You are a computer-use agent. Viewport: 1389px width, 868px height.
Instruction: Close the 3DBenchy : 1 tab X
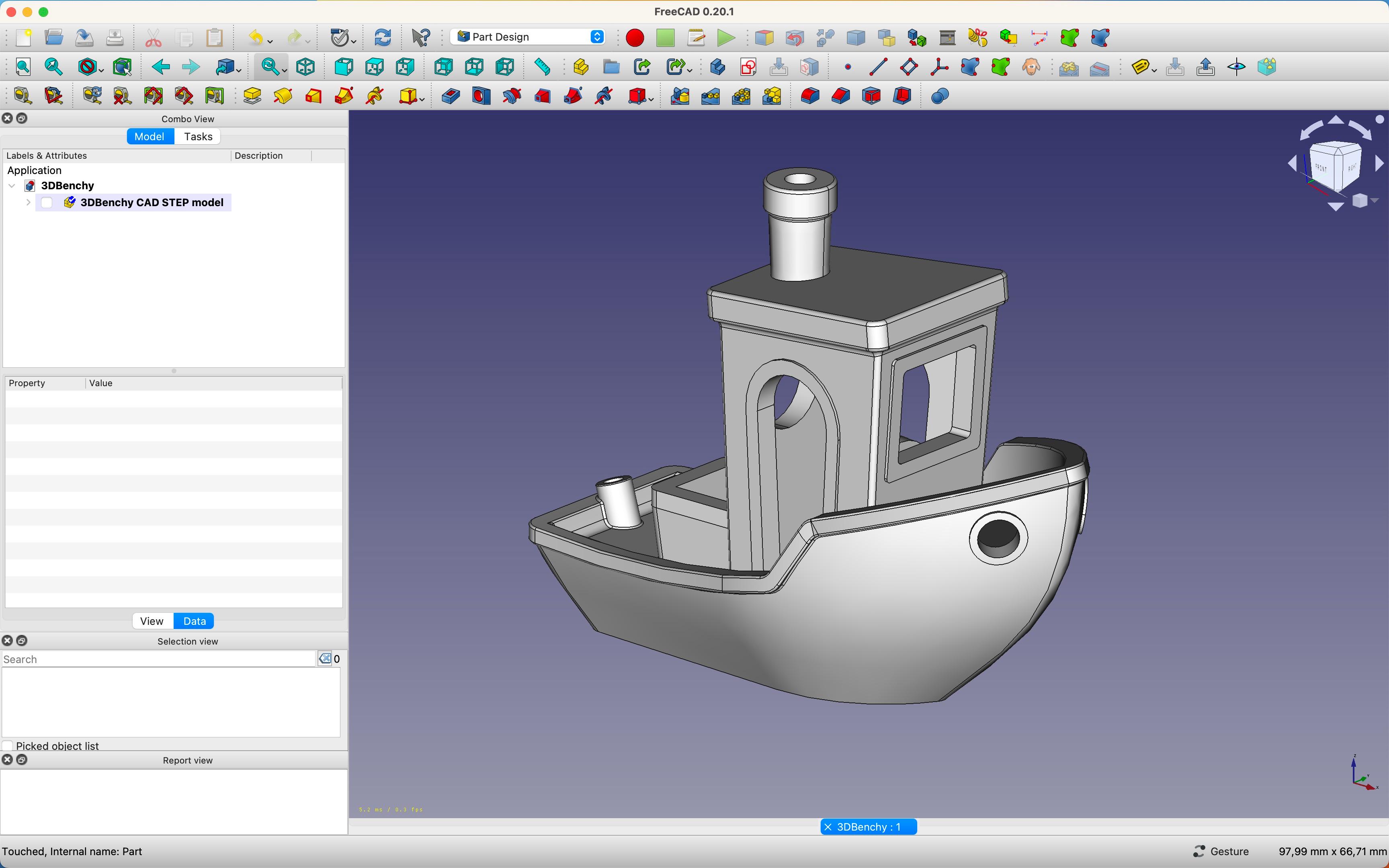[828, 827]
